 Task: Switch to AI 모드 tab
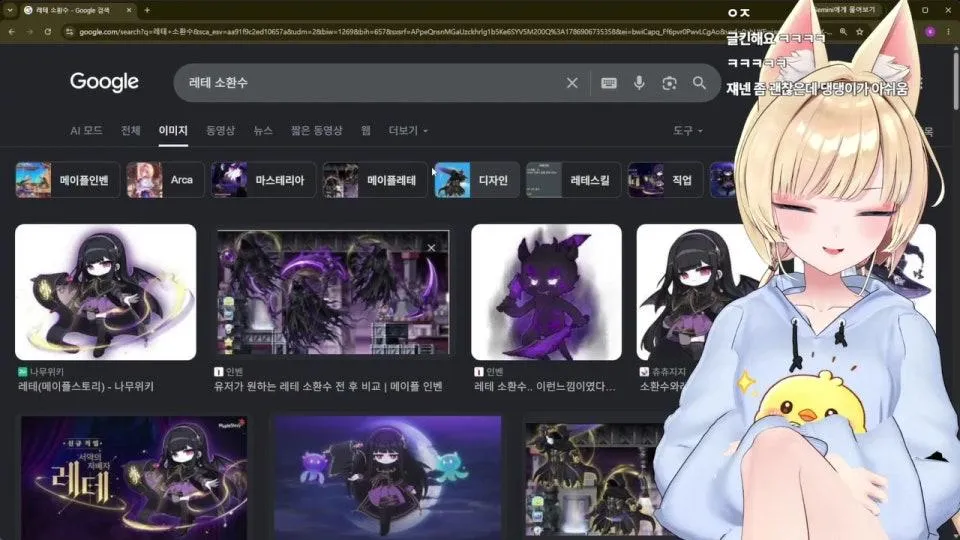[86, 130]
